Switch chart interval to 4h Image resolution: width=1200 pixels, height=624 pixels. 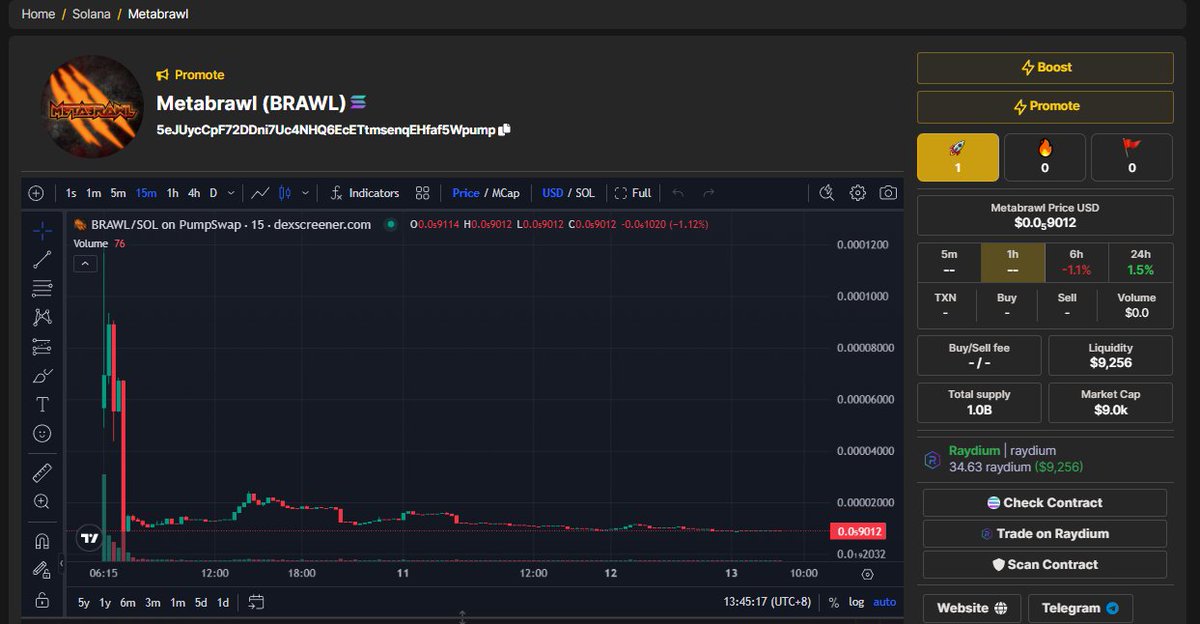tap(194, 193)
